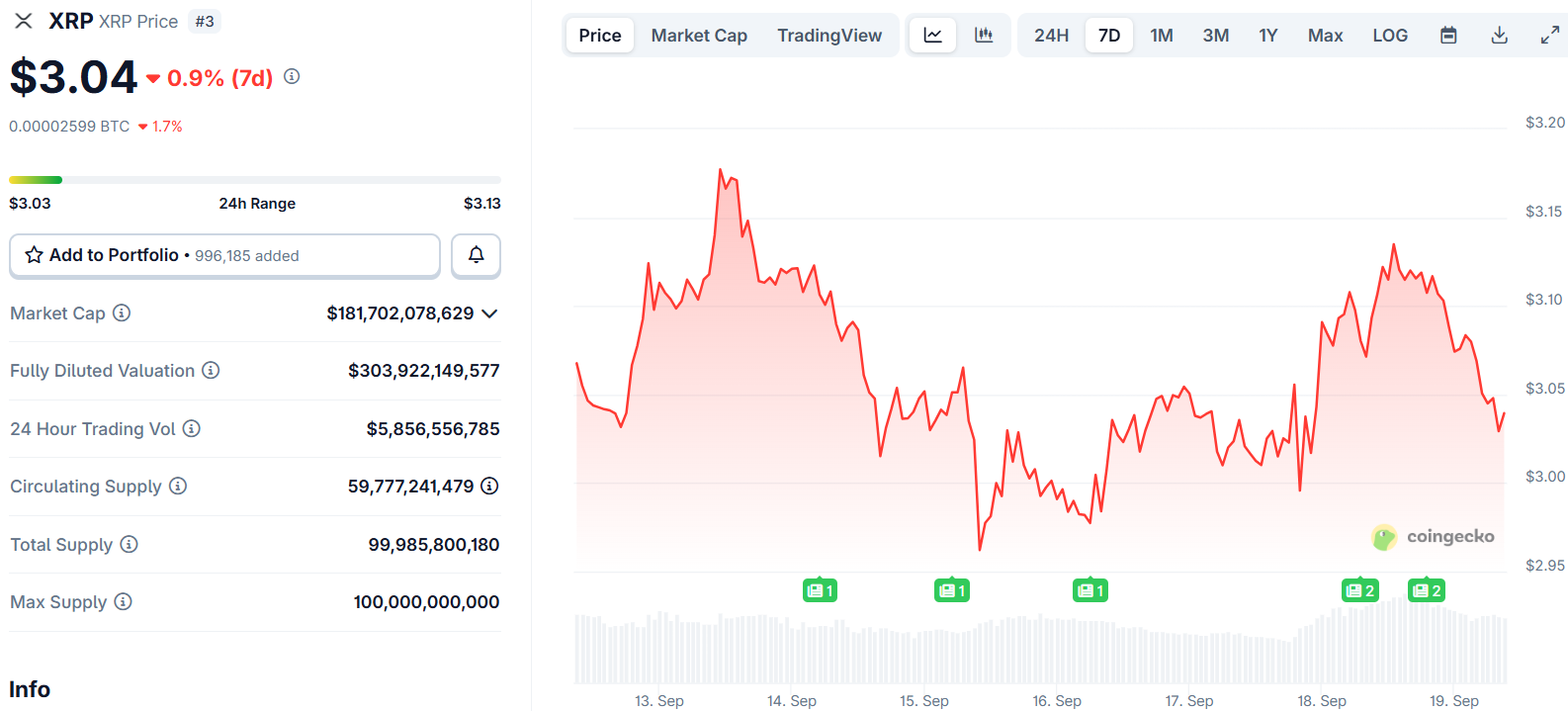Expand chart to fullscreen
This screenshot has height=711, width=1568.
[x=1550, y=36]
